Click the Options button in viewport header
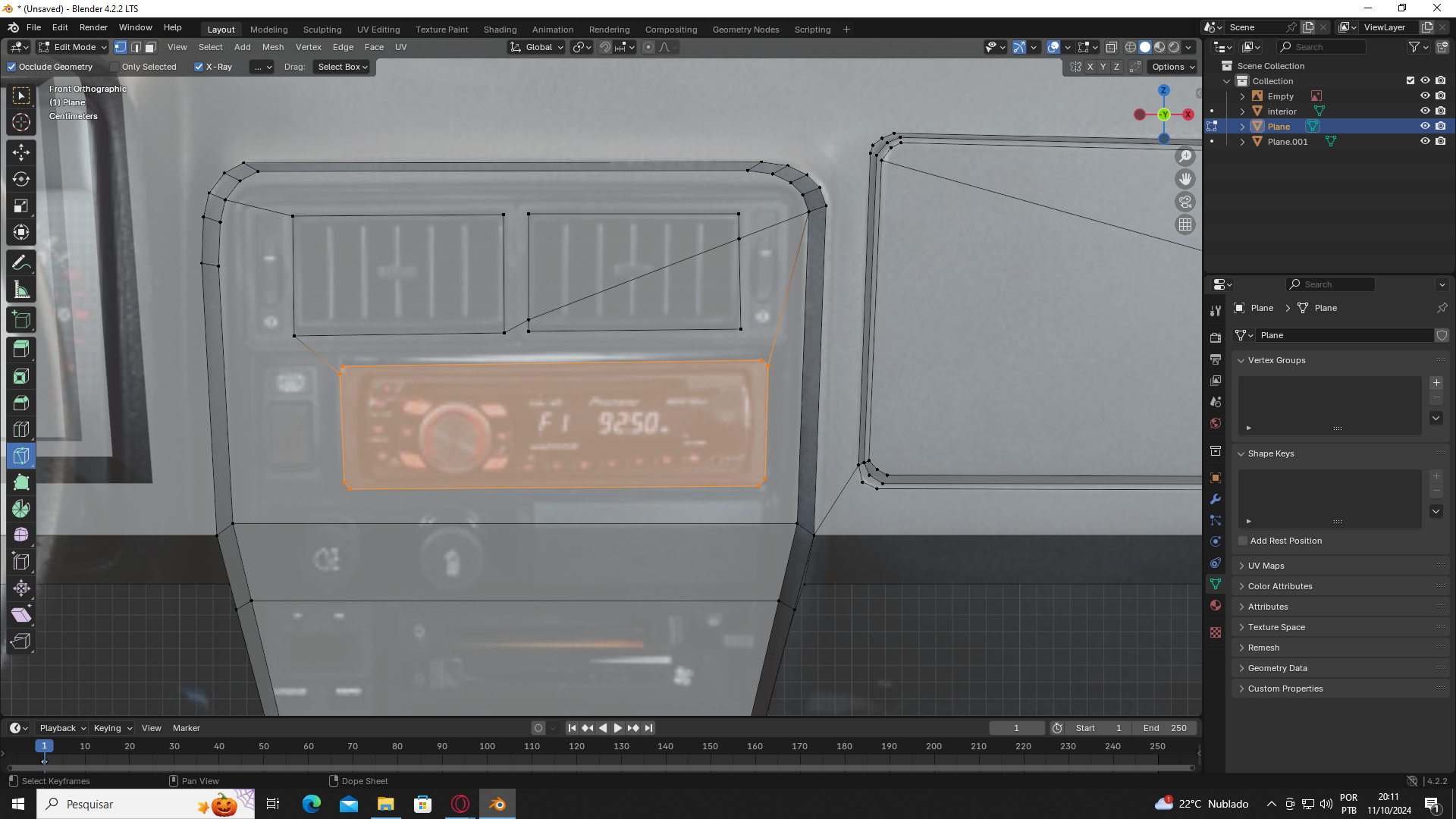Image resolution: width=1456 pixels, height=819 pixels. pos(1172,67)
